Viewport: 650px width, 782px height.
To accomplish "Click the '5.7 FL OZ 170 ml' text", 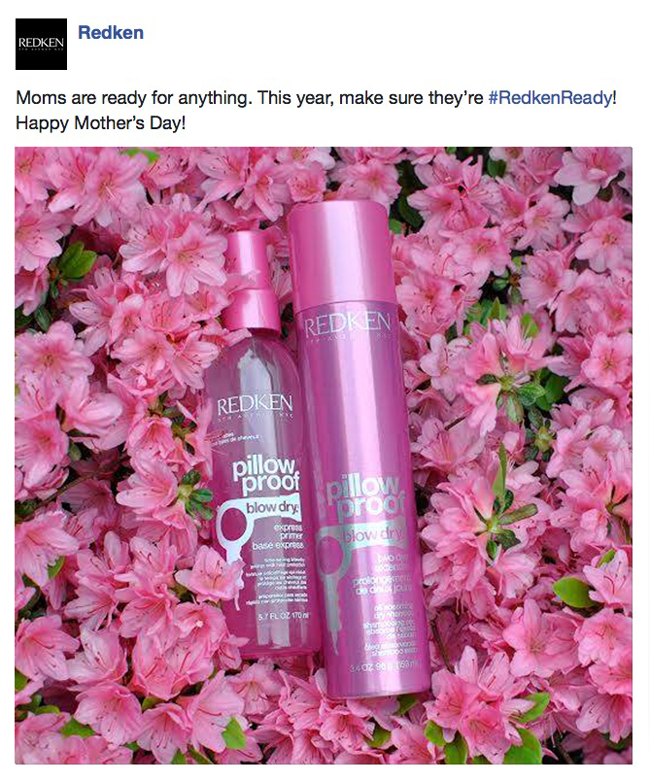I will (x=283, y=617).
